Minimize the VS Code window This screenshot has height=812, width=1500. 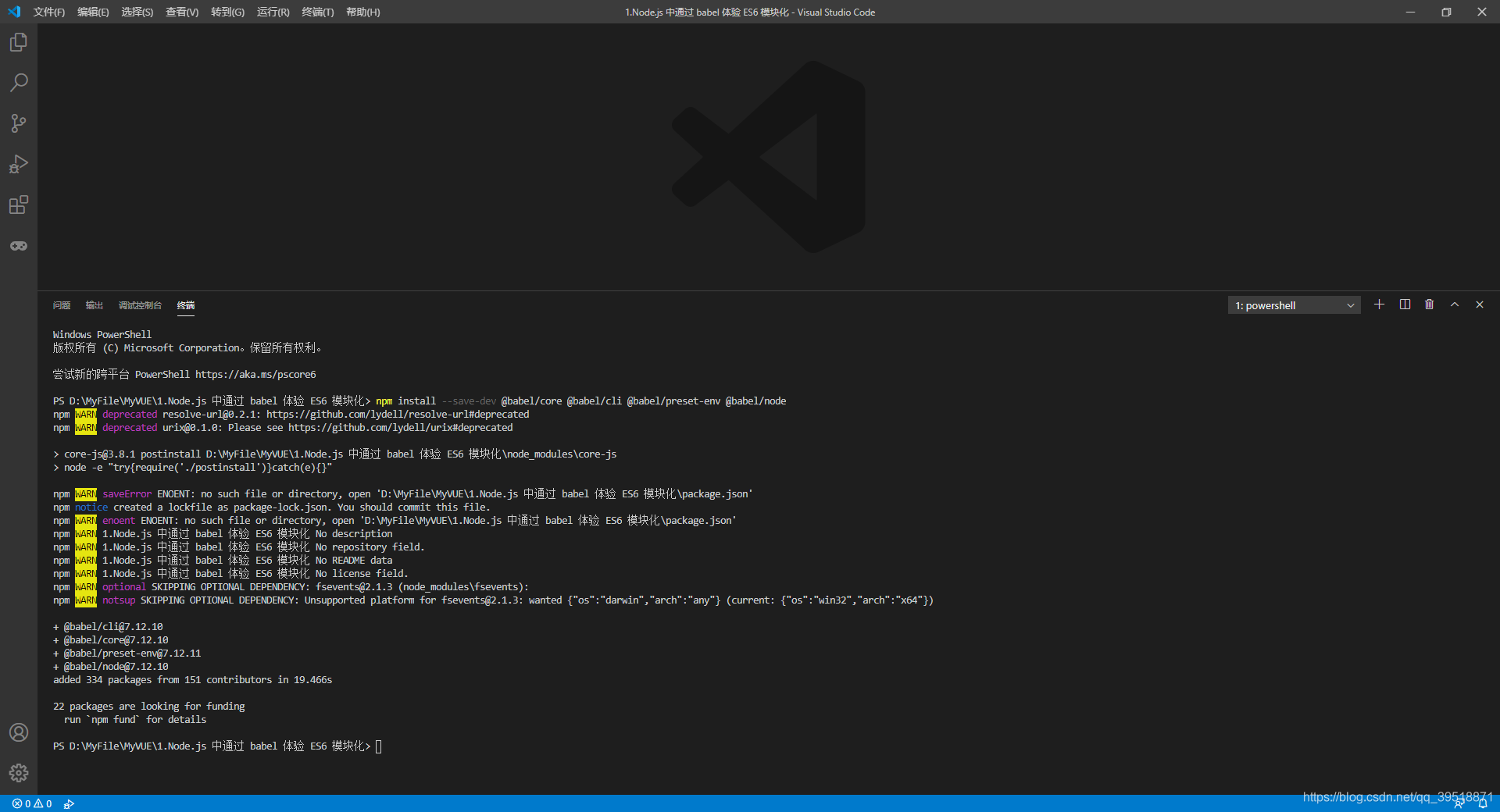(1410, 12)
